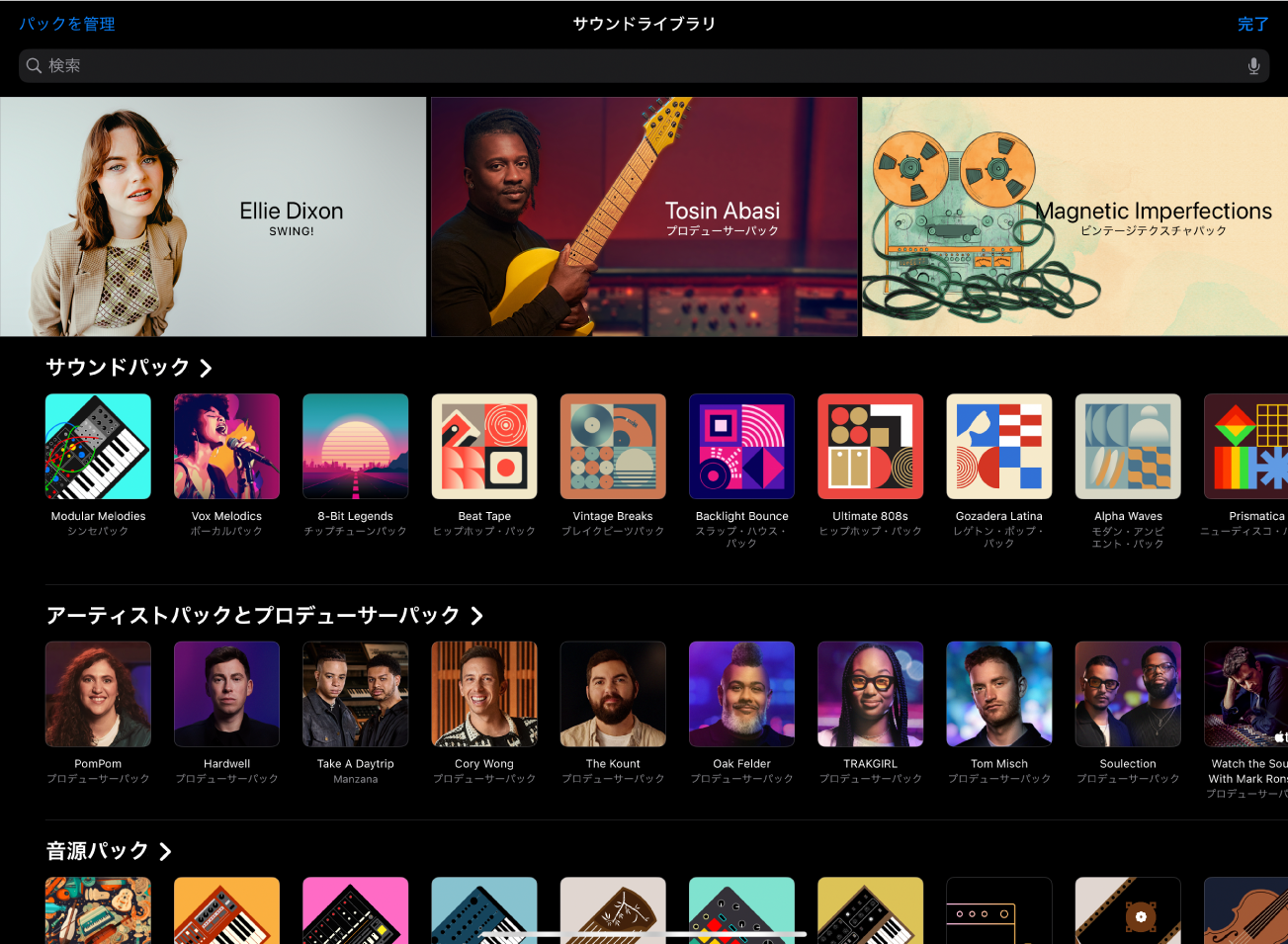Click the Vintage Breaks label text
Viewport: 1288px width, 944px height.
(613, 516)
